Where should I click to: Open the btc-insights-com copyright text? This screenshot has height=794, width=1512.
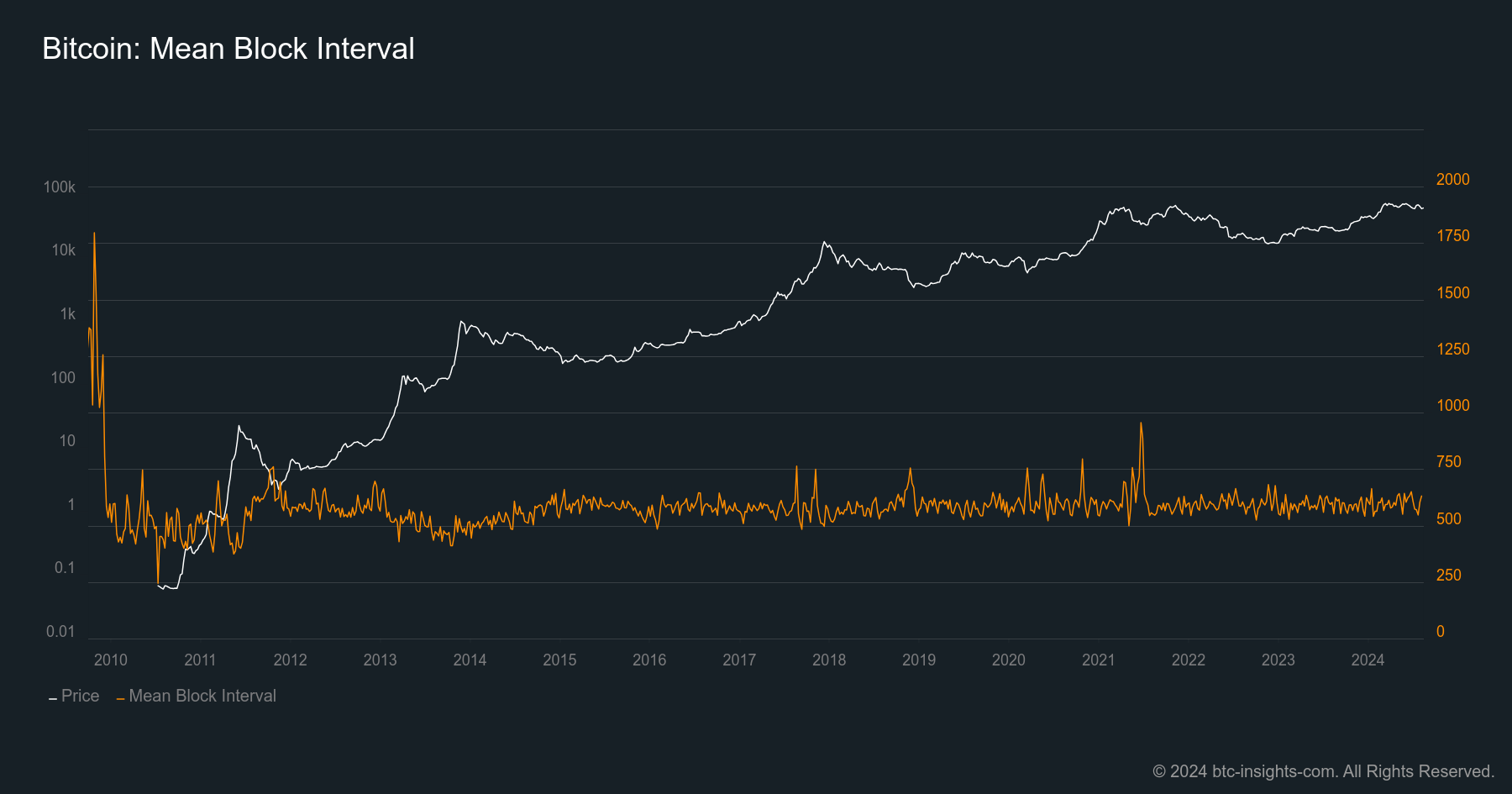[1323, 771]
